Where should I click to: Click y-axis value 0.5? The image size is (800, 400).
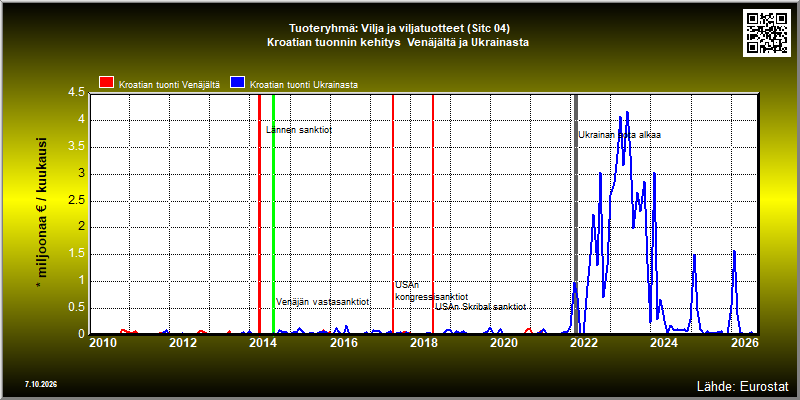click(x=77, y=308)
